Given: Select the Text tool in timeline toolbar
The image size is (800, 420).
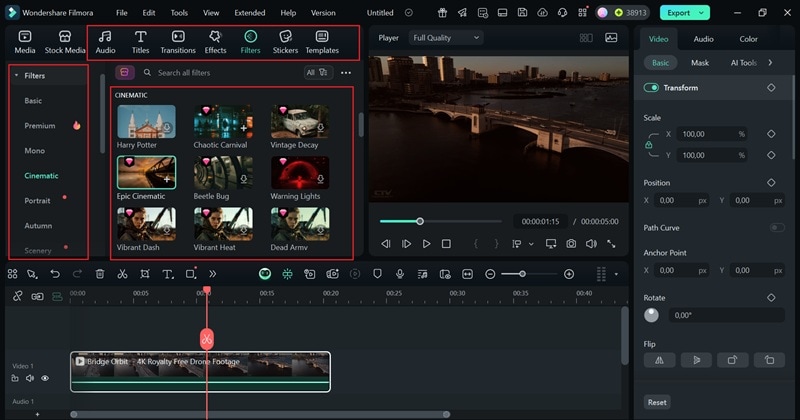Looking at the screenshot, I should click(167, 274).
